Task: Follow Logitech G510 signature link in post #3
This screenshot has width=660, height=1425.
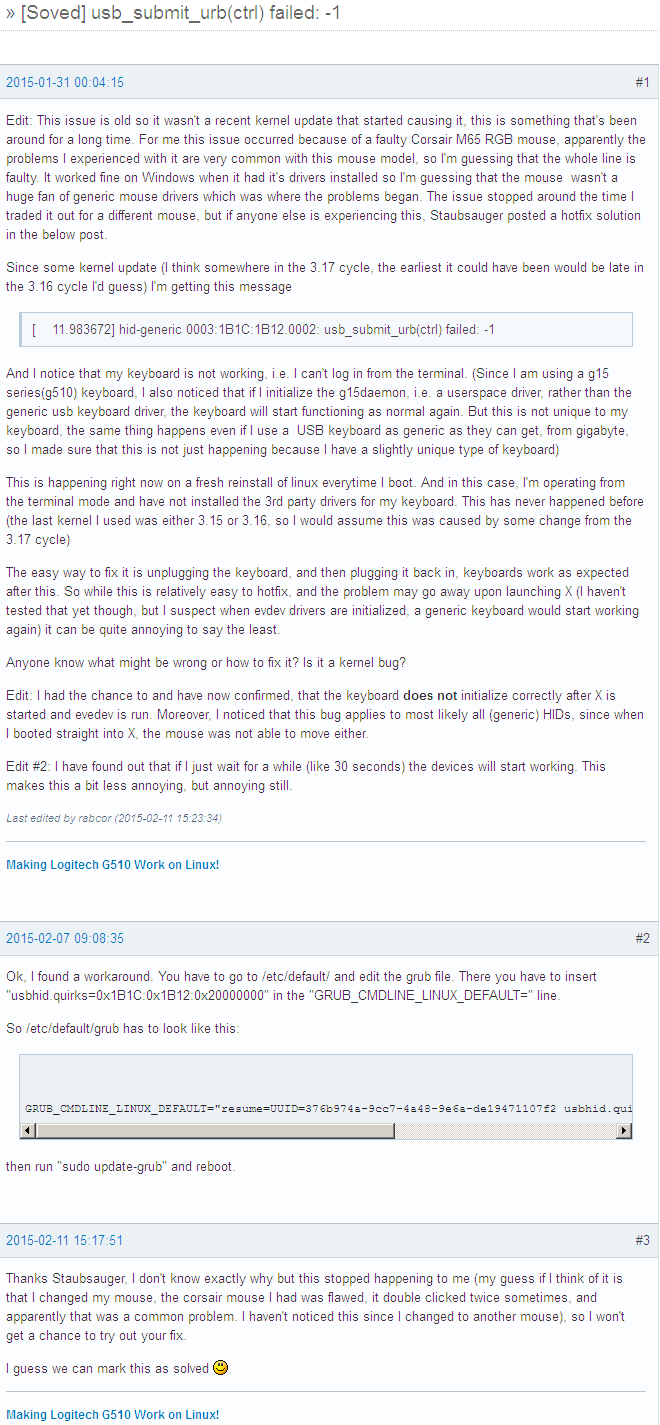Action: click(113, 1415)
